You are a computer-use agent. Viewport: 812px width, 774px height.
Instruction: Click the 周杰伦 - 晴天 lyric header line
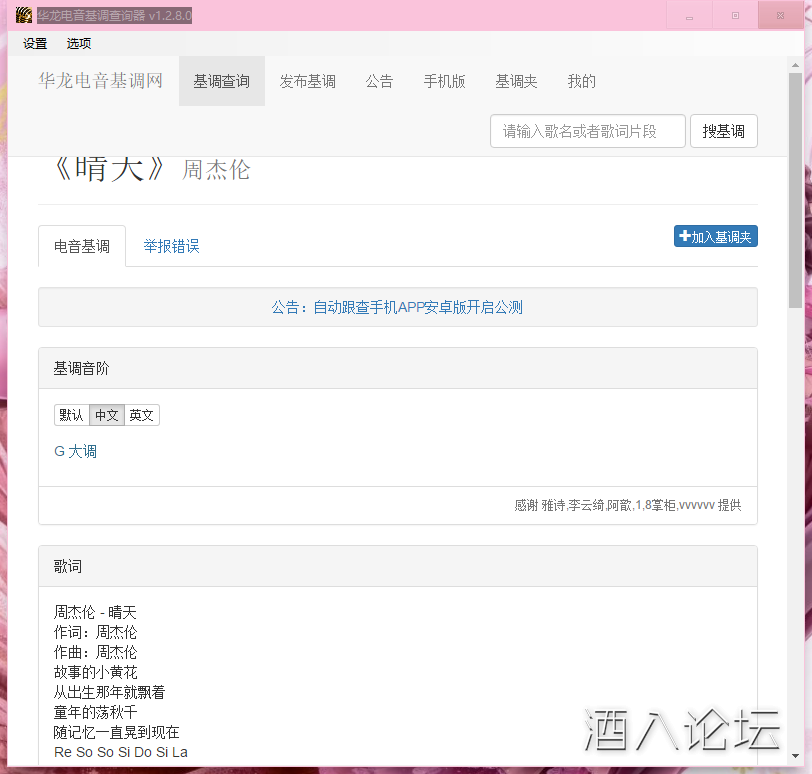95,612
